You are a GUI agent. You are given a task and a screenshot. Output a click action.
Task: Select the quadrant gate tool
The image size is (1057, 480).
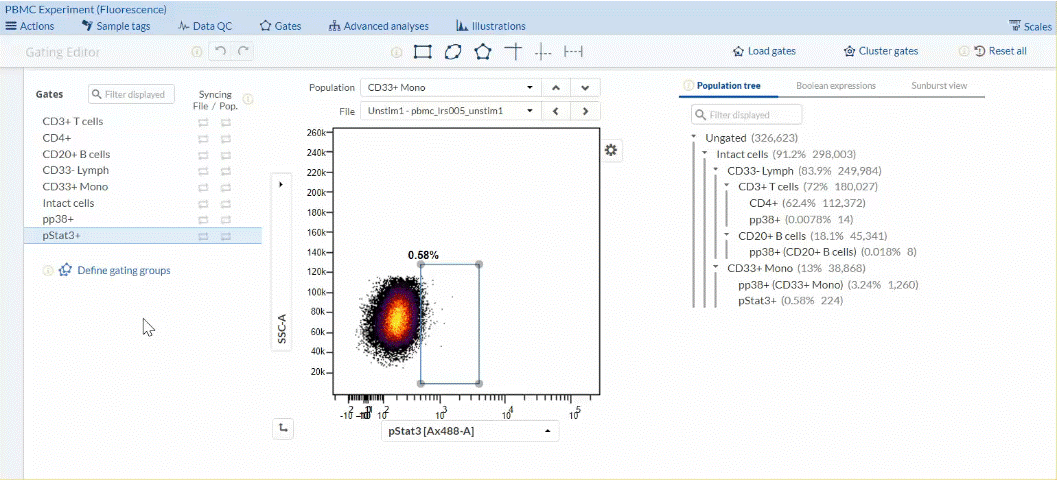pos(513,51)
